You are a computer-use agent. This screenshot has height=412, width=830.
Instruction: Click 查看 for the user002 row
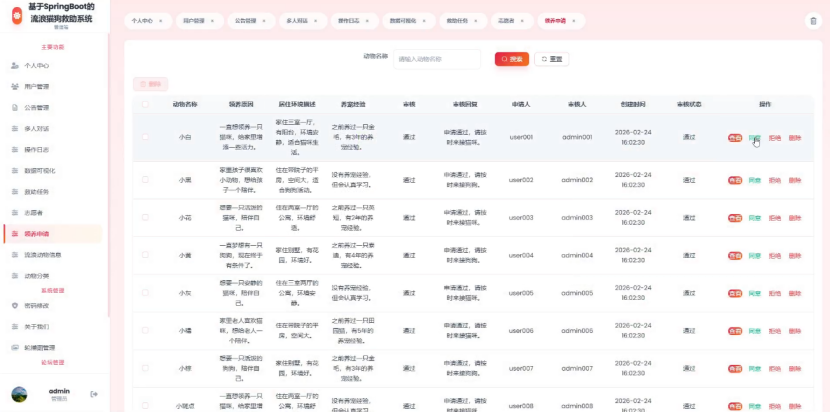735,180
